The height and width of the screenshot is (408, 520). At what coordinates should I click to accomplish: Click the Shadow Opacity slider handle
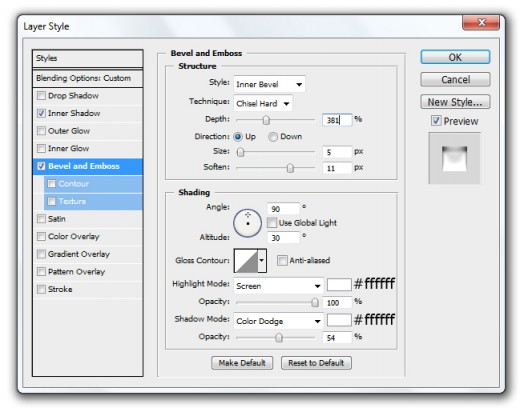click(279, 338)
